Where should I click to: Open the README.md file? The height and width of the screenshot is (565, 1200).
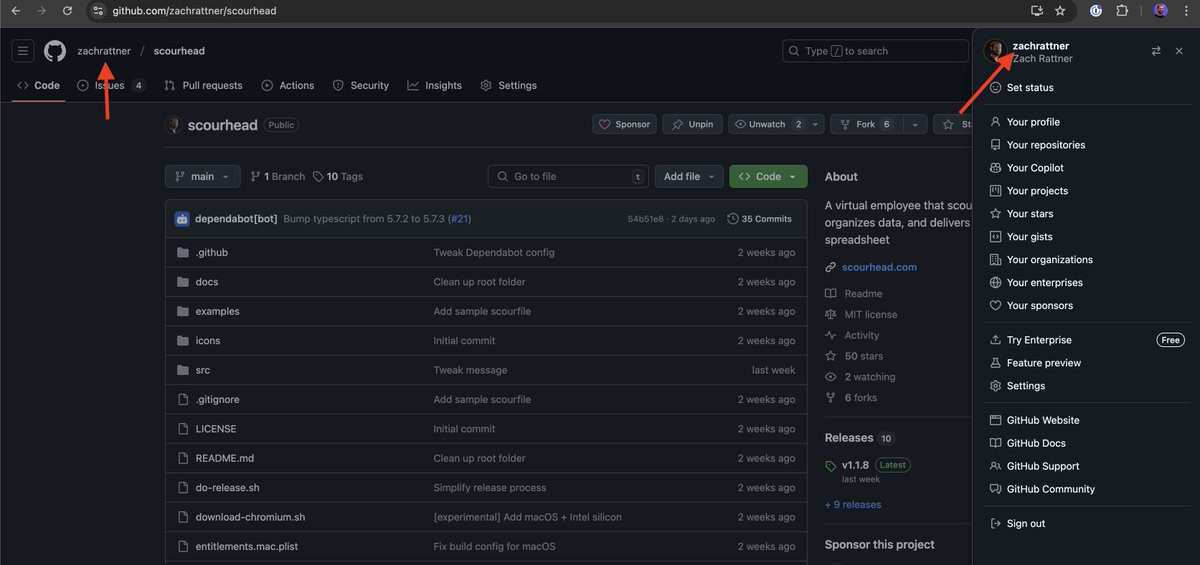tap(224, 459)
